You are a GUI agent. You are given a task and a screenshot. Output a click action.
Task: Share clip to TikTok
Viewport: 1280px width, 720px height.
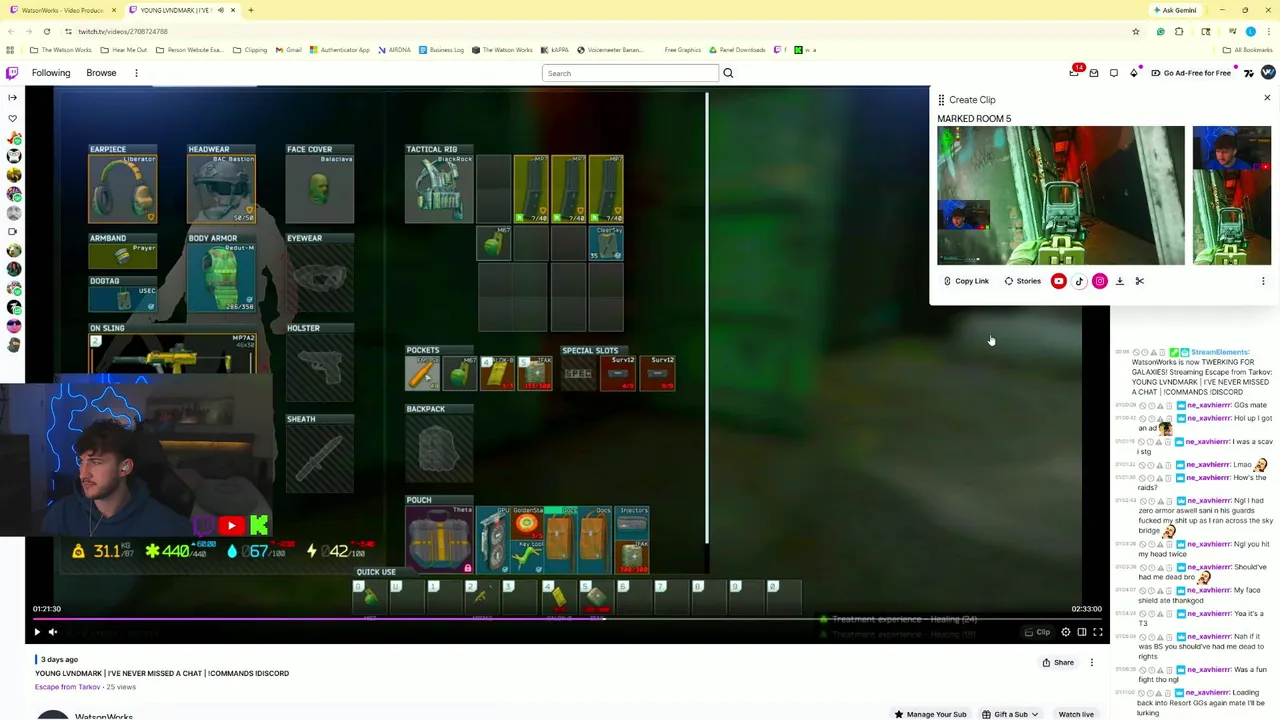1079,281
